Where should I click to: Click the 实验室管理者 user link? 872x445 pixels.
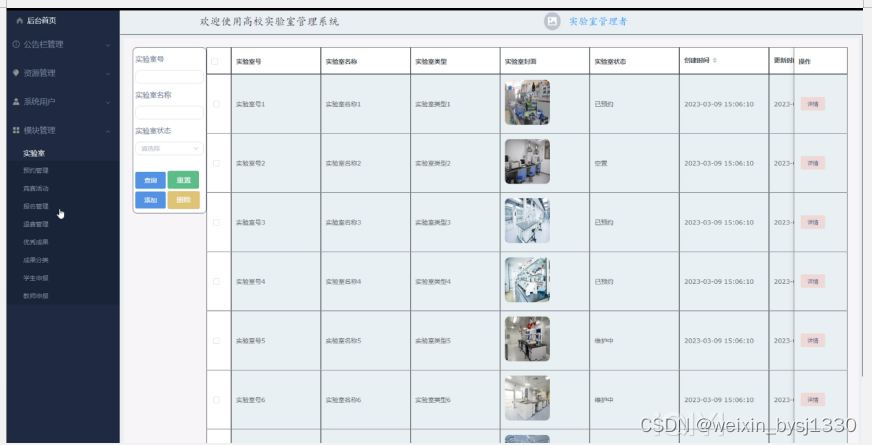pos(598,21)
